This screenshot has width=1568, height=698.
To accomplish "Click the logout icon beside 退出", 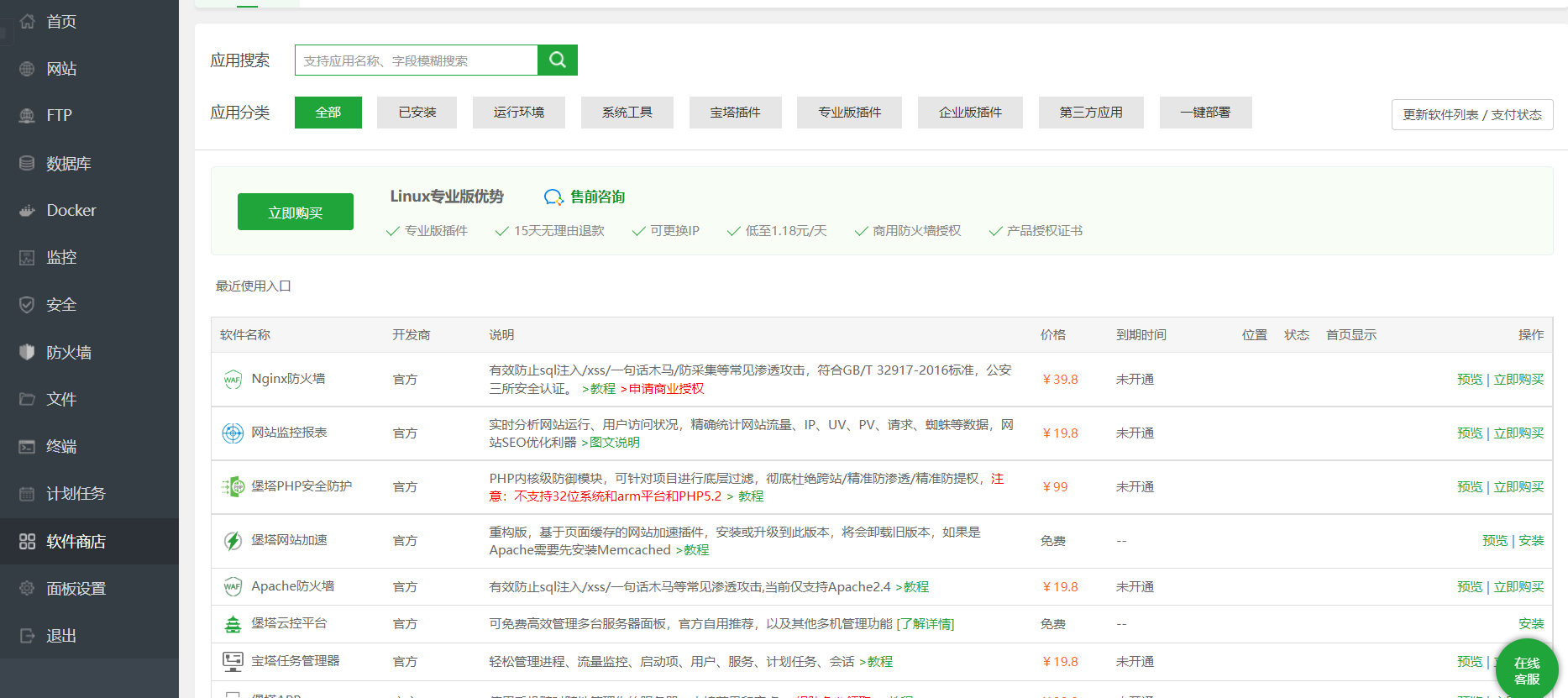I will coord(27,635).
